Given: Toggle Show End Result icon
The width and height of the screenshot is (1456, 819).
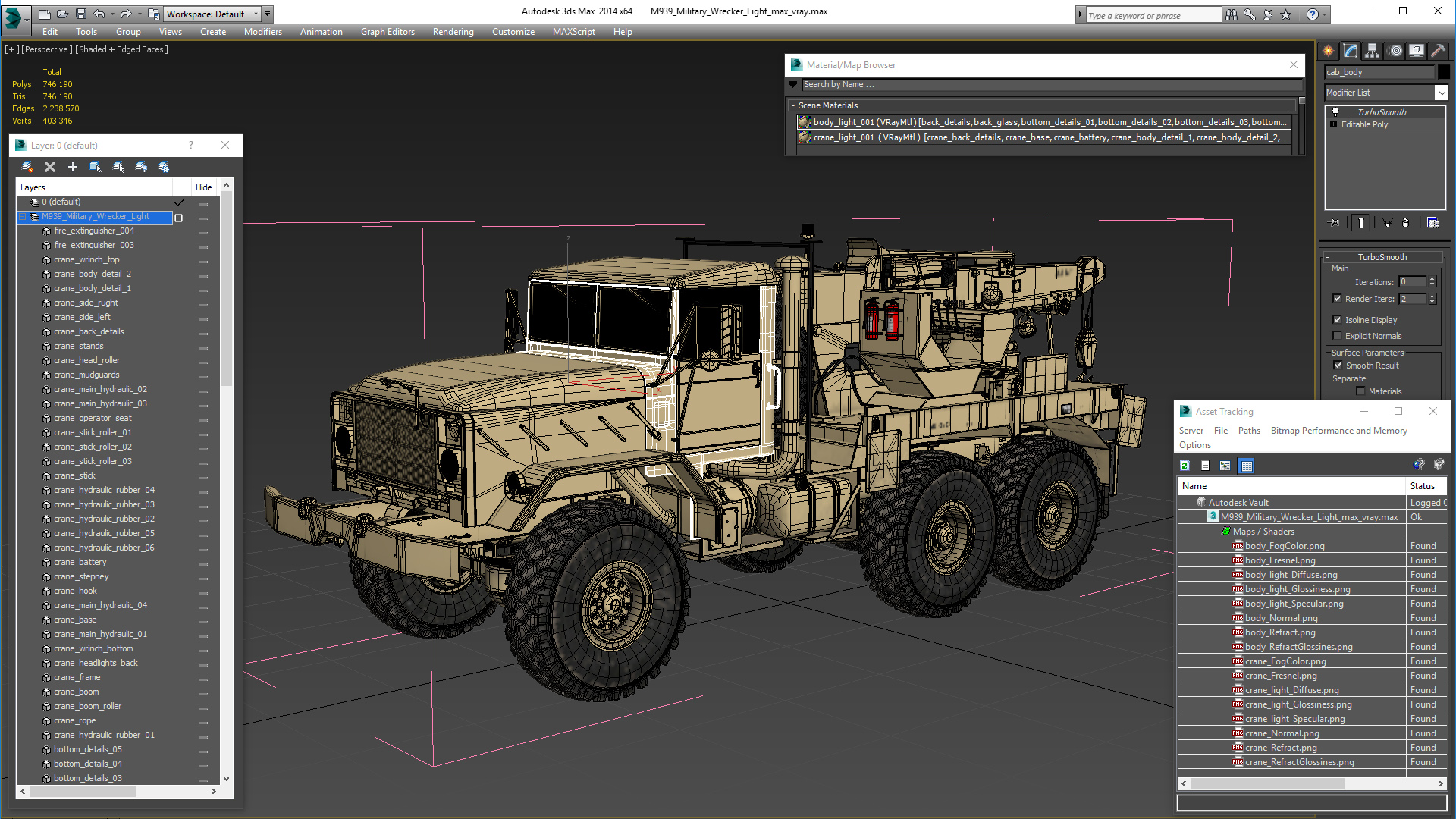Looking at the screenshot, I should 1361,222.
